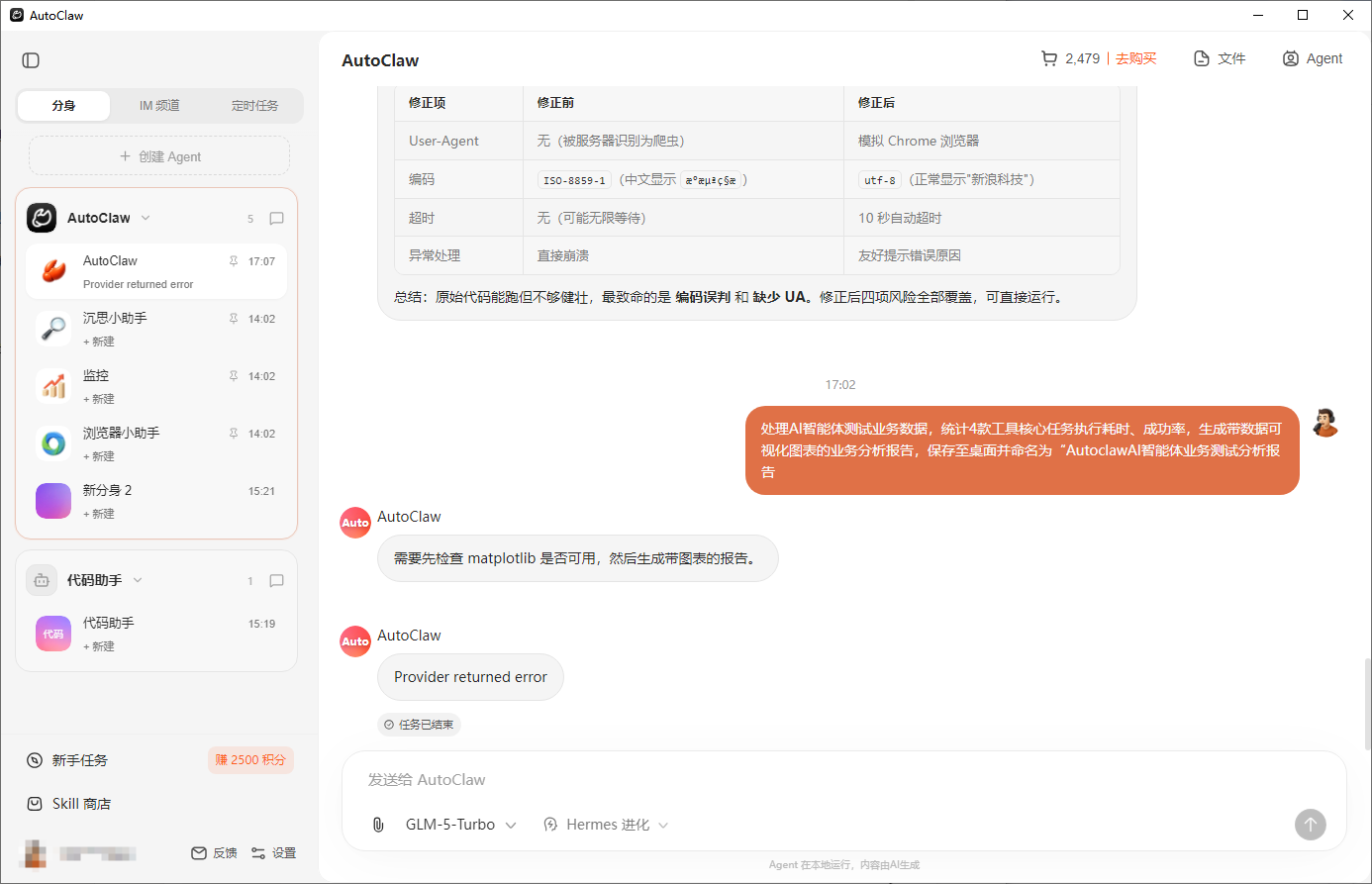The width and height of the screenshot is (1372, 884).
Task: Switch to the 定时任务 tab
Action: pos(254,105)
